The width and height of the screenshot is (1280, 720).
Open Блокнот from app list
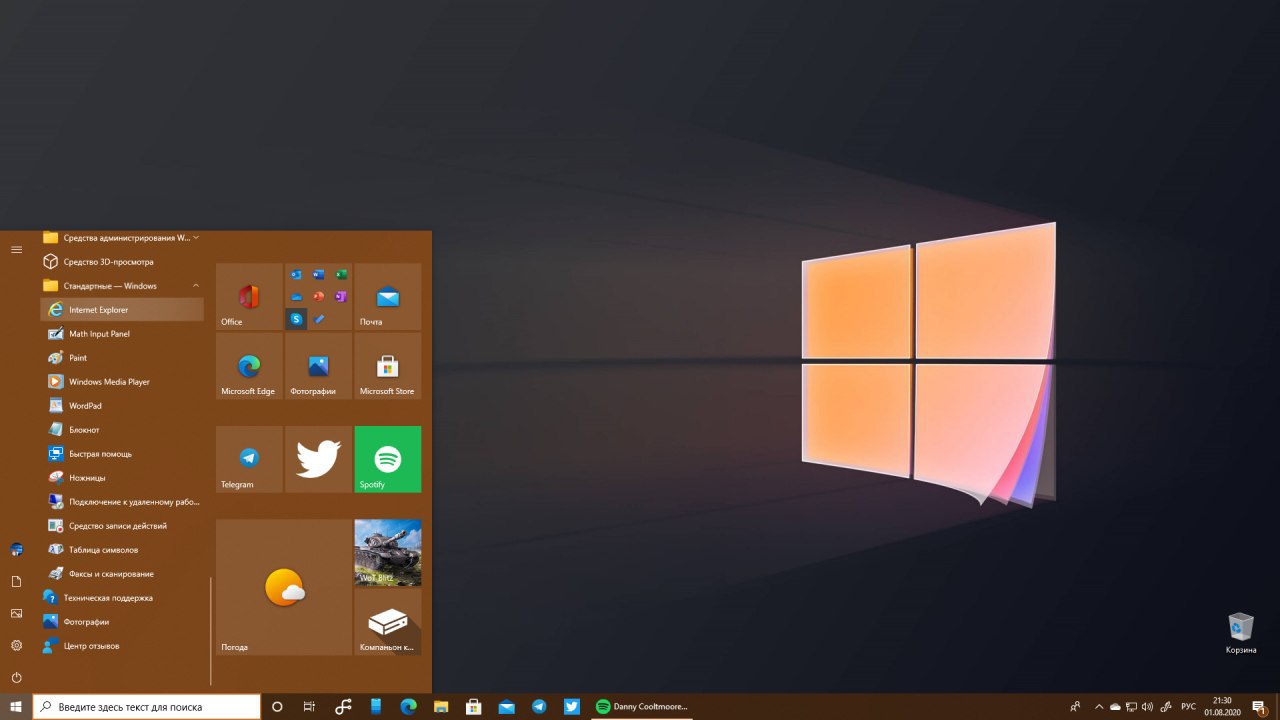(x=122, y=430)
